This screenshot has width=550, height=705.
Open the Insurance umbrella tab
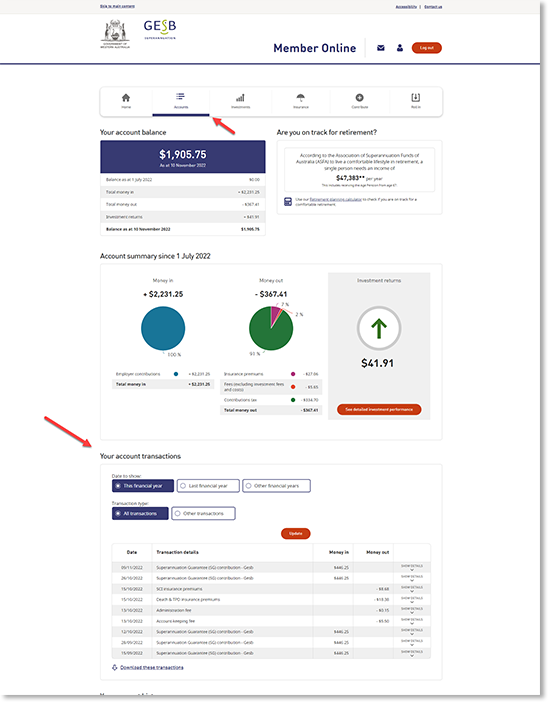tap(301, 102)
